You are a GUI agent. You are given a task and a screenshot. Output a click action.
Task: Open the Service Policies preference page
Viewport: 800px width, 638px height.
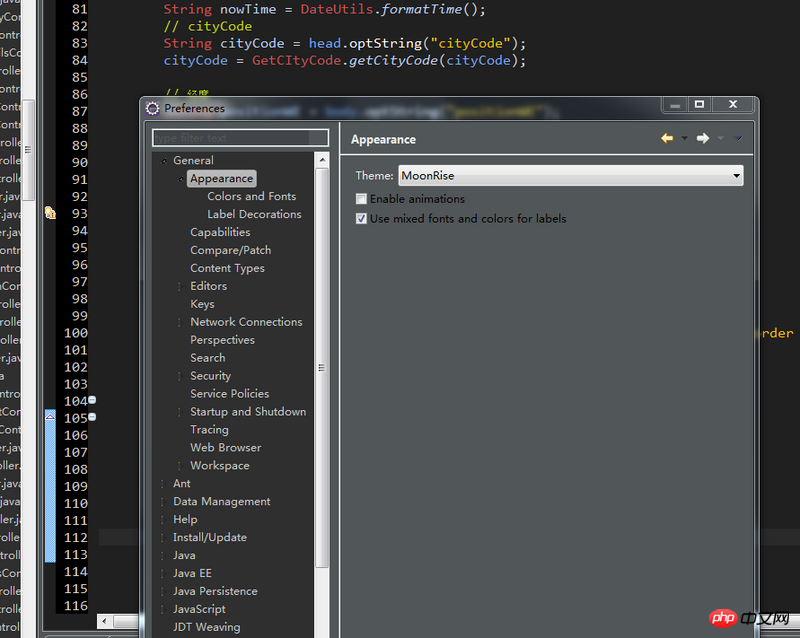pos(230,394)
